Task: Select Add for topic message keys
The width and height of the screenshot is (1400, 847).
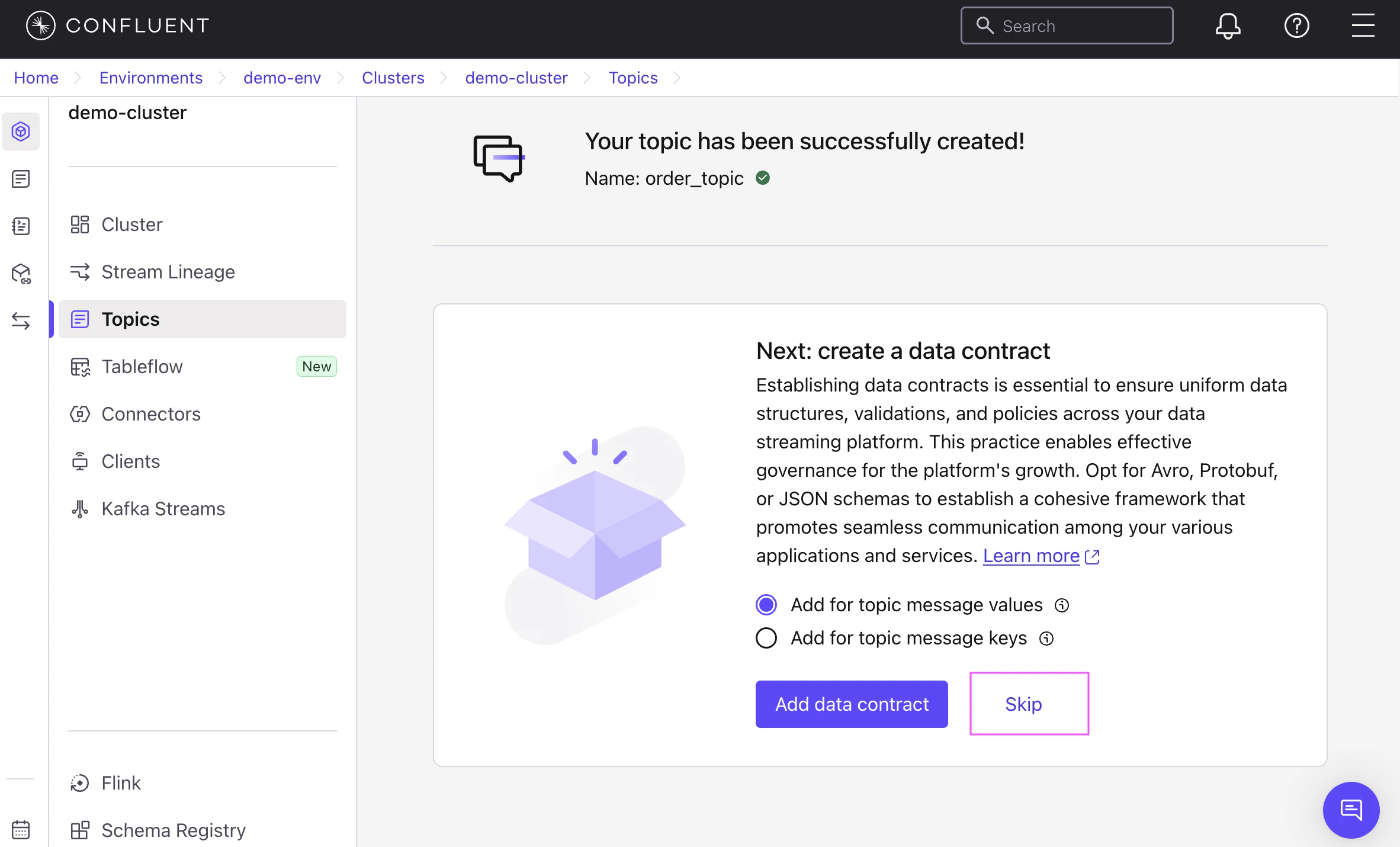Action: (766, 638)
